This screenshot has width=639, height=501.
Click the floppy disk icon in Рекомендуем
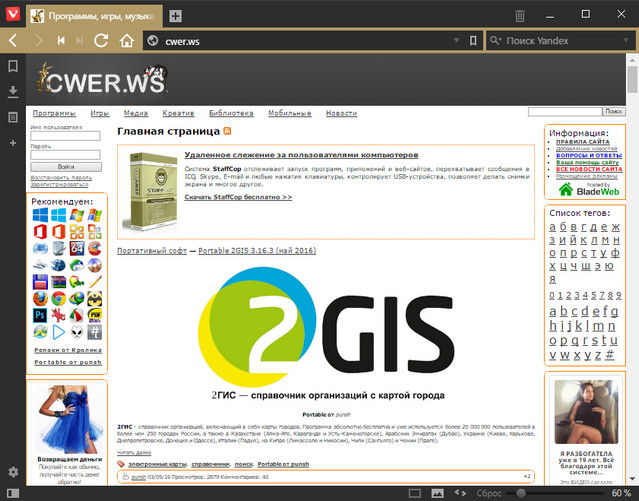pyautogui.click(x=40, y=282)
